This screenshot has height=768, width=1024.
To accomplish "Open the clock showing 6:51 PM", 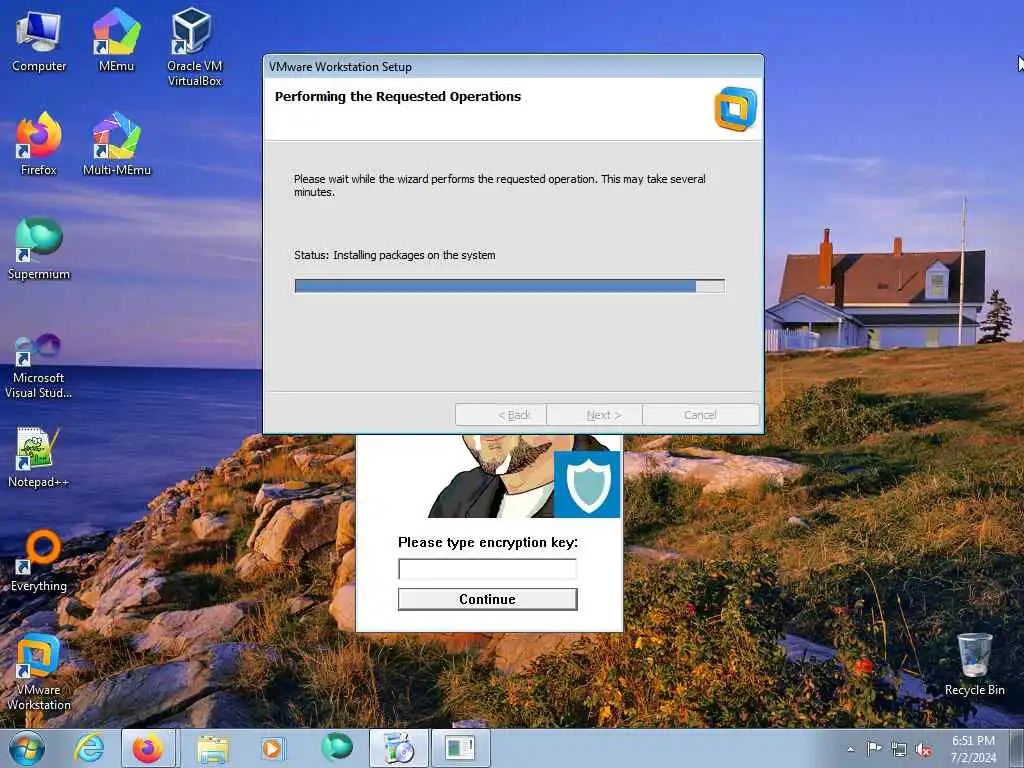I will [973, 748].
